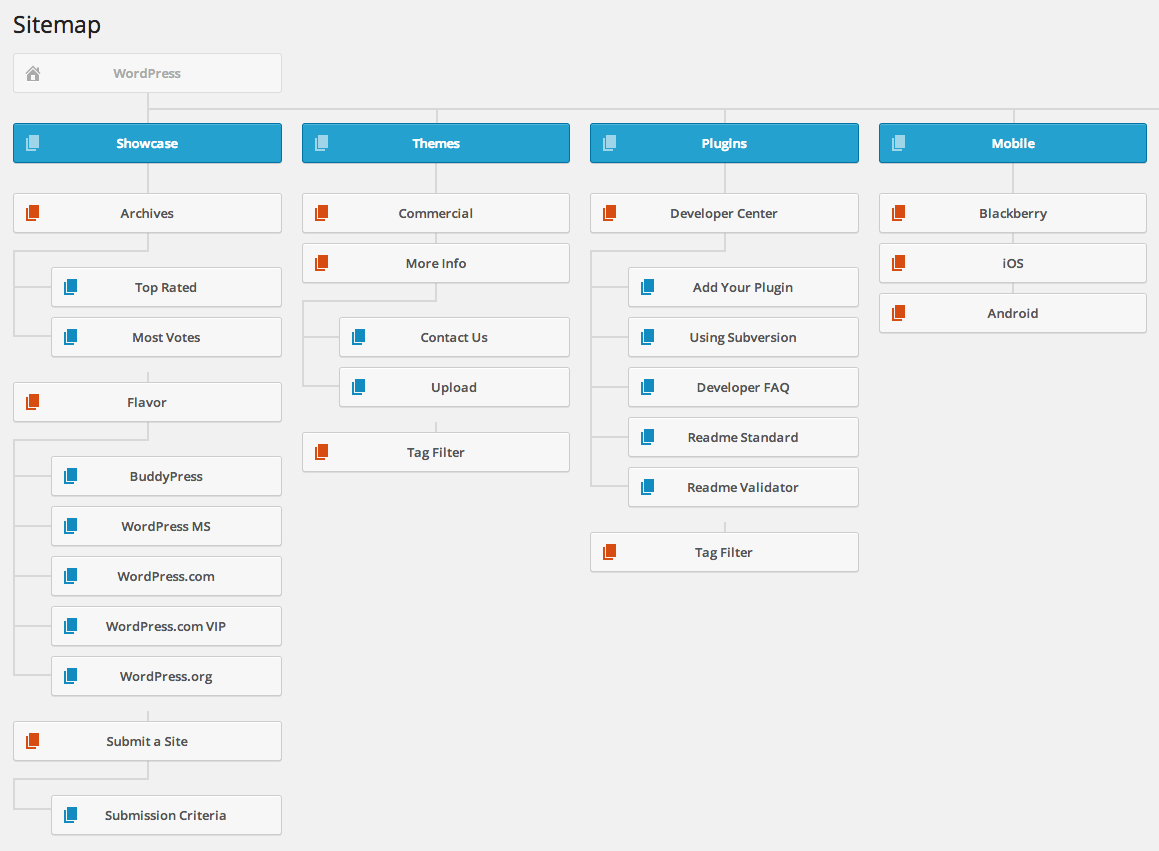The width and height of the screenshot is (1159, 851).
Task: Click the orange icon on iOS node
Action: (x=899, y=263)
